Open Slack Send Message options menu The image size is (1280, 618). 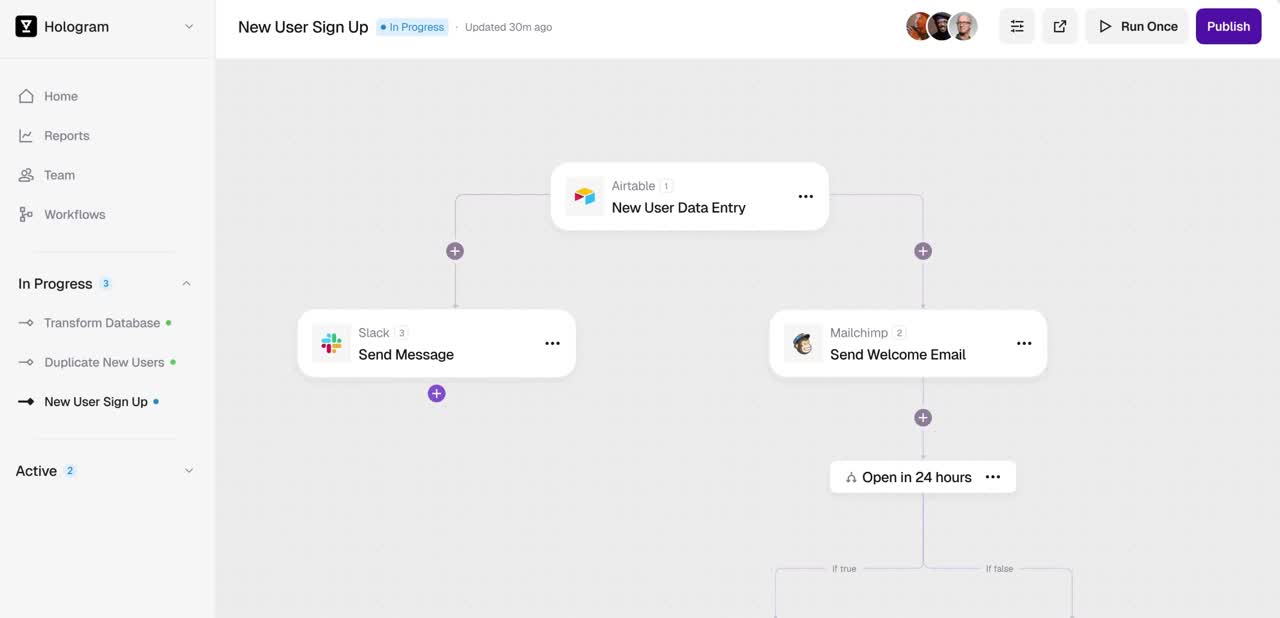[552, 344]
